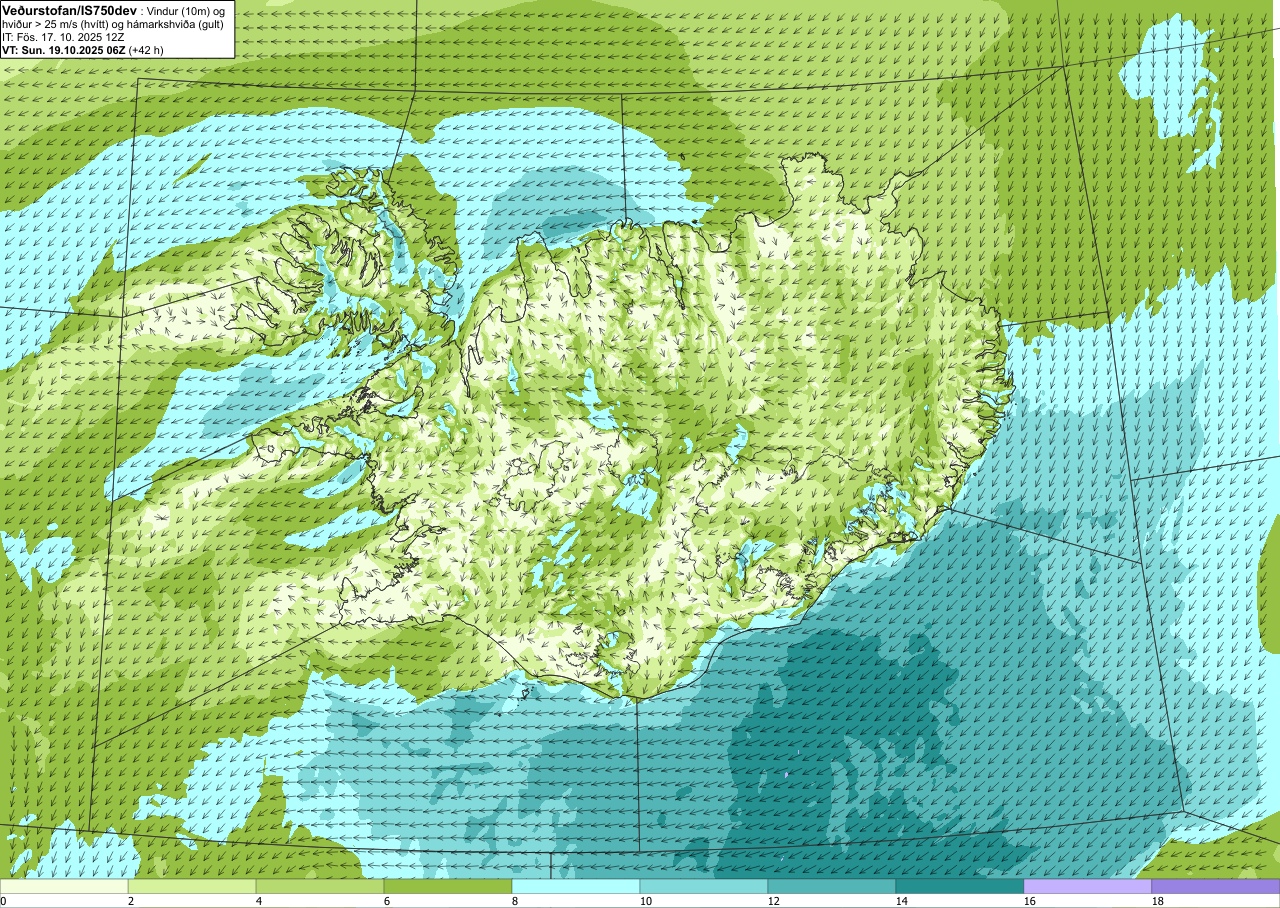Click the 16-18 m/s lavender legend swatch
The height and width of the screenshot is (908, 1280).
1088,886
